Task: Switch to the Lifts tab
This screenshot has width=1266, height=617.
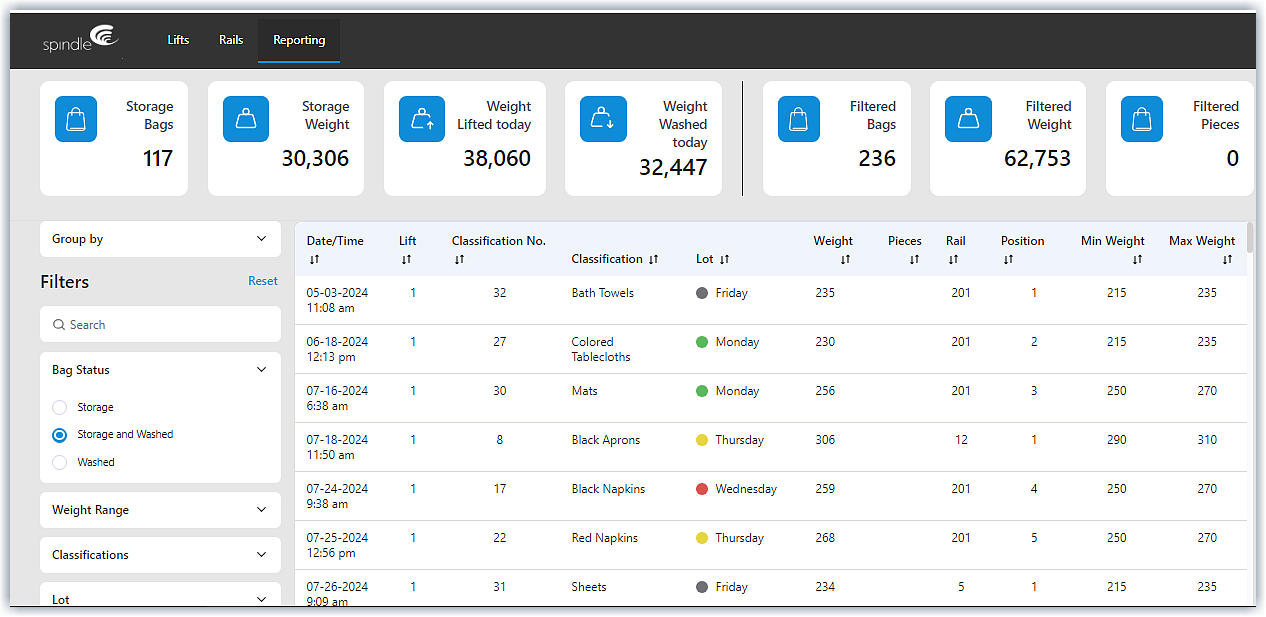Action: tap(177, 40)
